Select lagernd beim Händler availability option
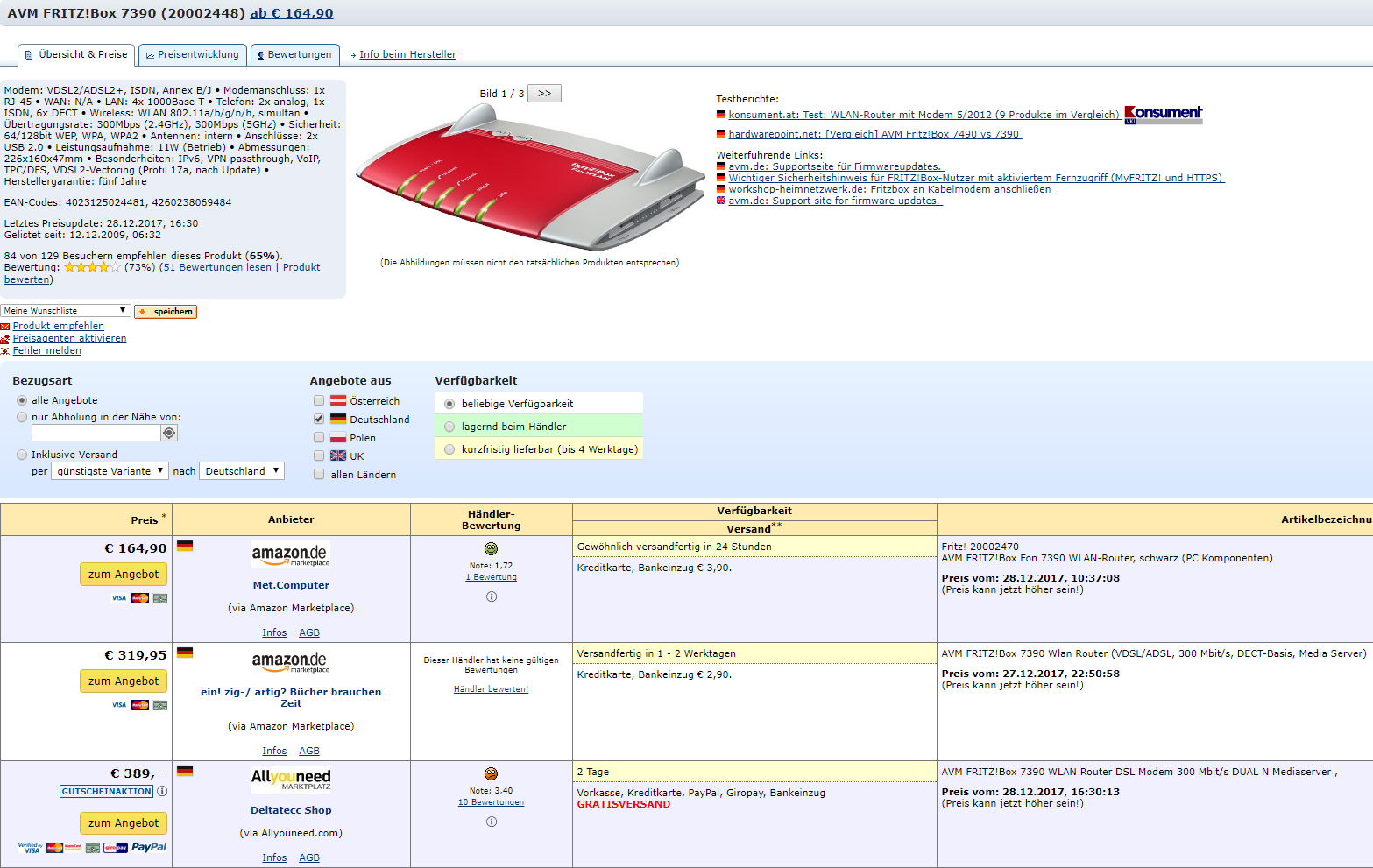1373x868 pixels. 449,427
